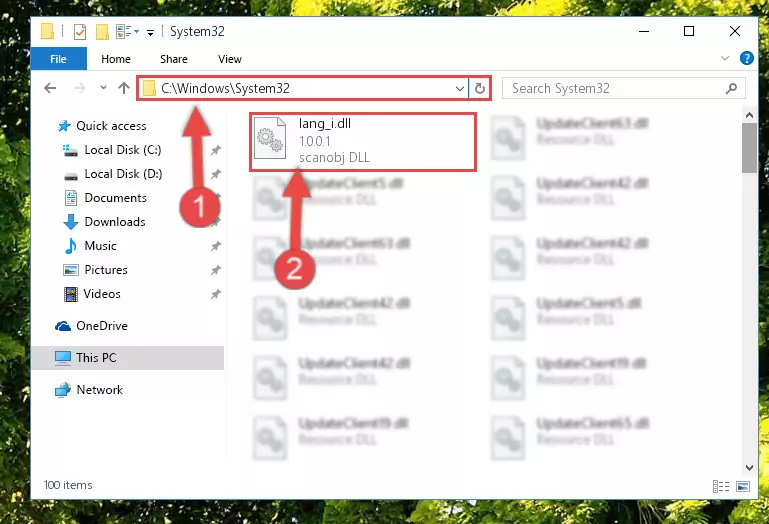Image resolution: width=769 pixels, height=524 pixels.
Task: Go forward with the right arrow
Action: coord(79,88)
